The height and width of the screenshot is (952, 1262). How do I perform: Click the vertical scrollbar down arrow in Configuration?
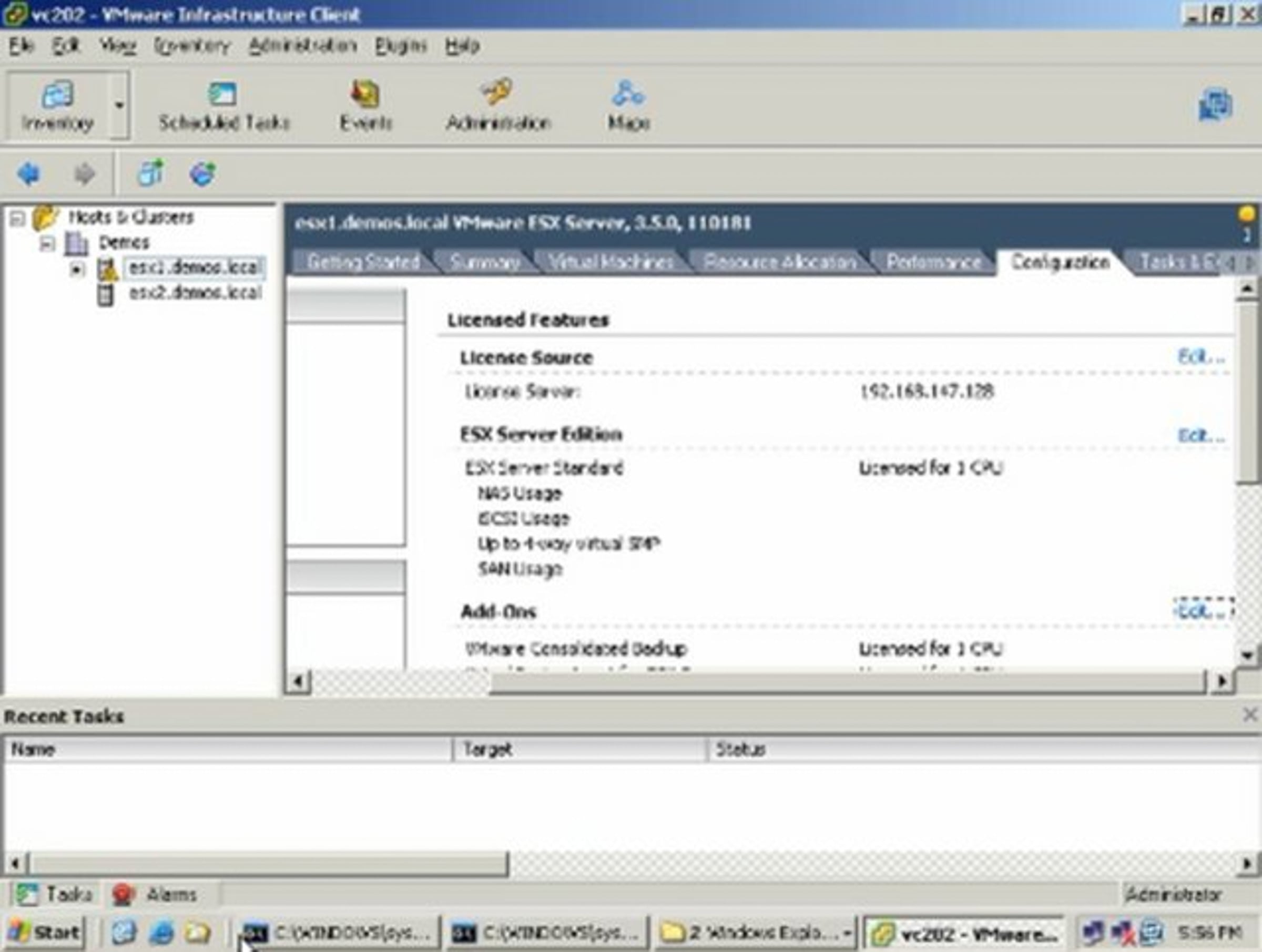click(x=1247, y=656)
